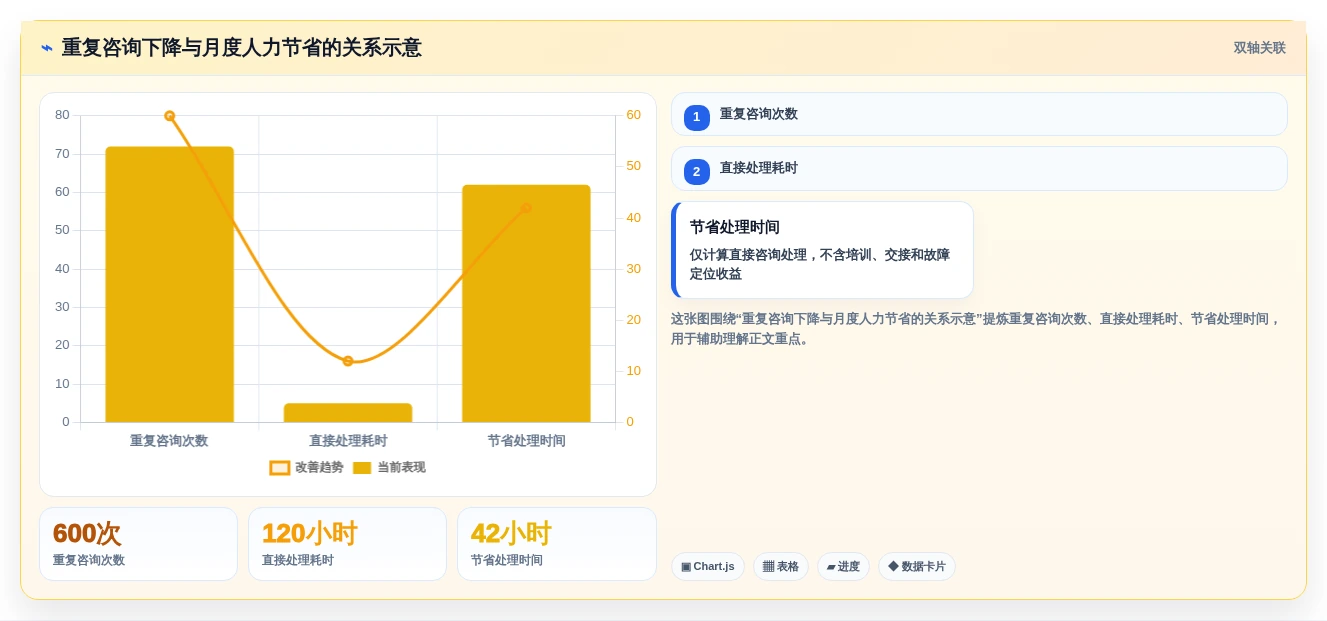1327x621 pixels.
Task: Toggle the 改善趋势 legend swatch
Action: point(280,468)
